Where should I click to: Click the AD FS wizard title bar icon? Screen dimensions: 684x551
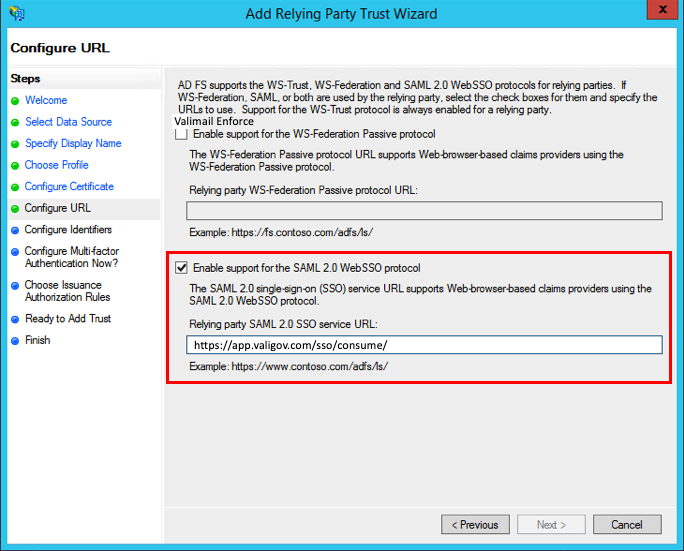coord(17,13)
